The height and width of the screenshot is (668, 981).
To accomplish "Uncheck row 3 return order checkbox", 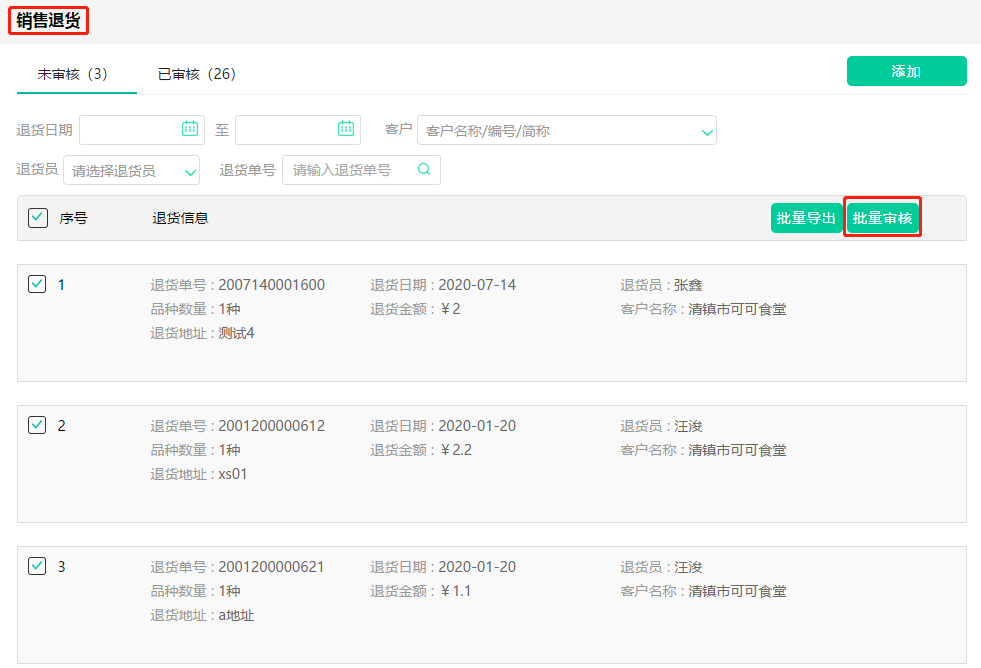I will (x=37, y=566).
